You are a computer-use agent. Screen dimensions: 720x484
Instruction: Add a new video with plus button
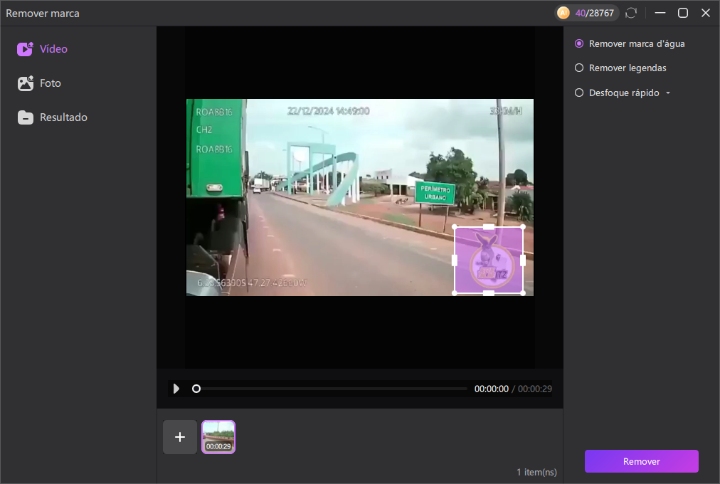coord(180,437)
